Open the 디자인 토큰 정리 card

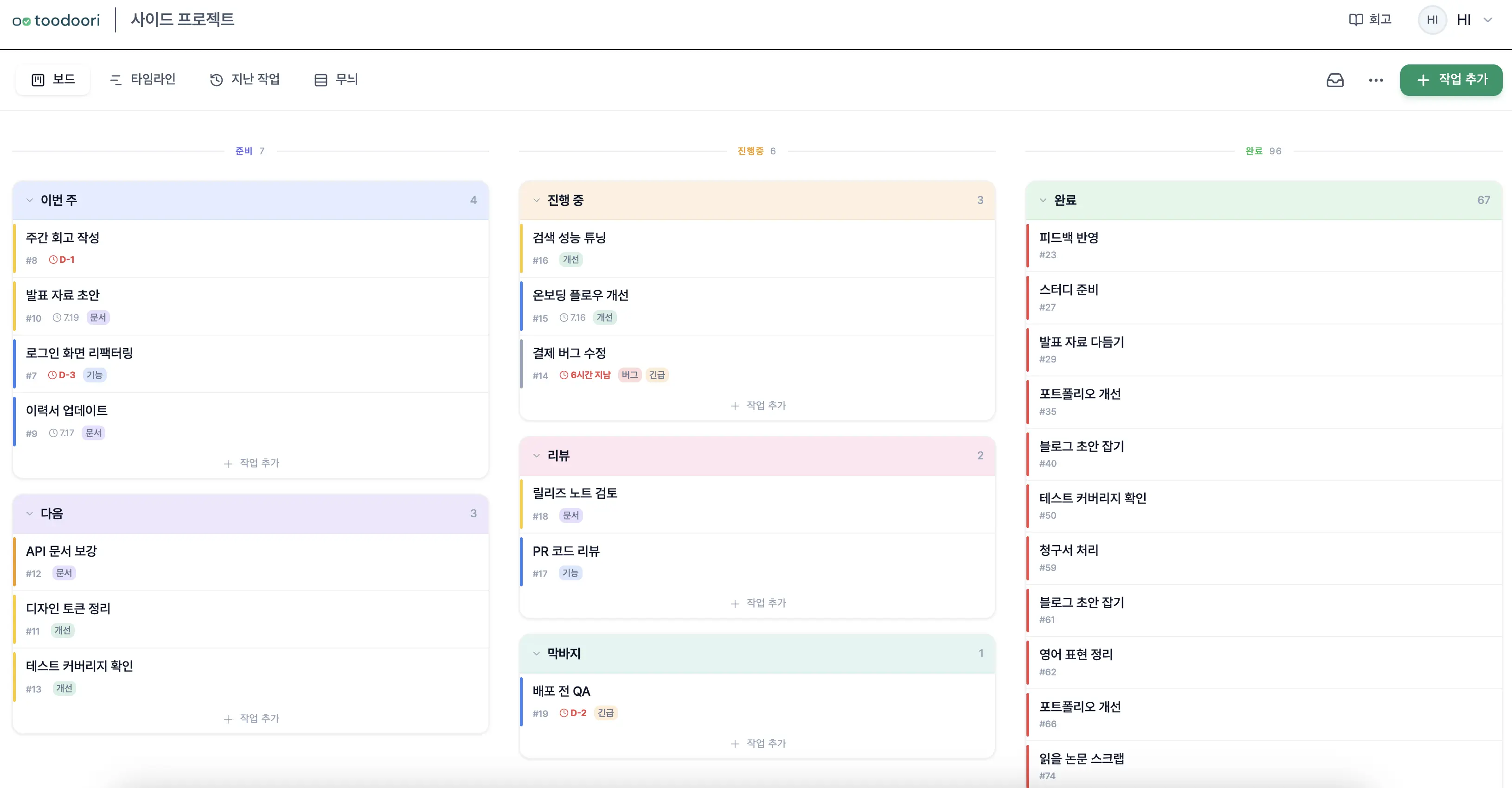[251, 619]
